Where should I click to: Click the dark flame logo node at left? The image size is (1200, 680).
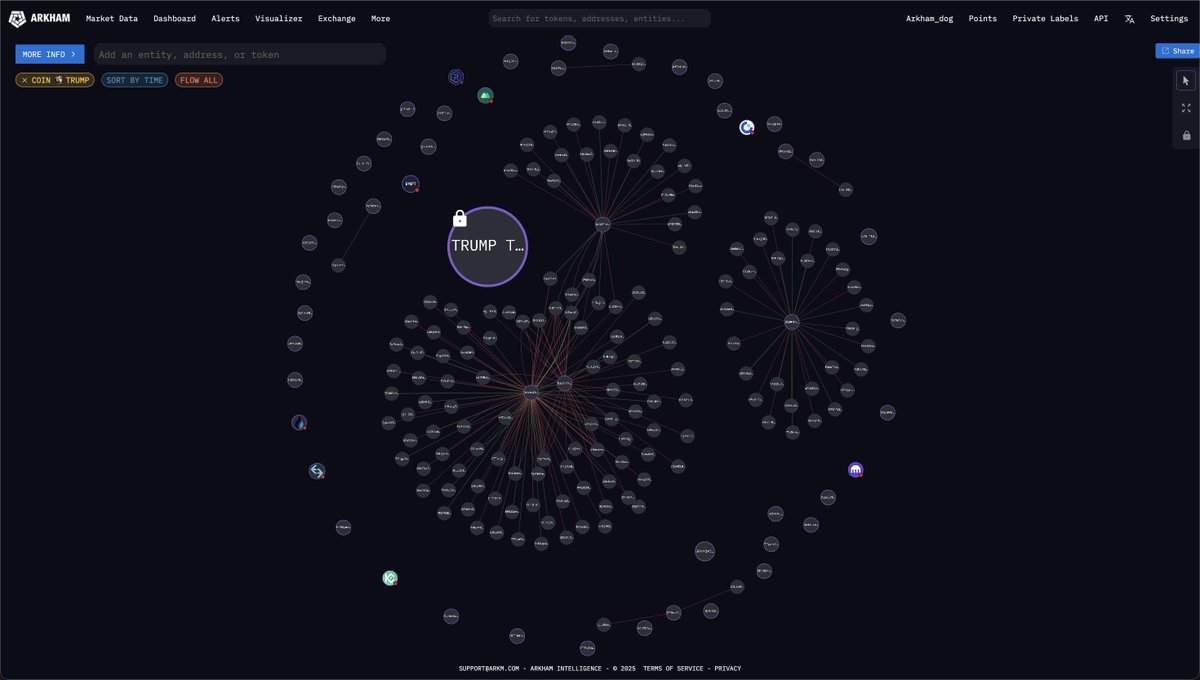[x=299, y=422]
